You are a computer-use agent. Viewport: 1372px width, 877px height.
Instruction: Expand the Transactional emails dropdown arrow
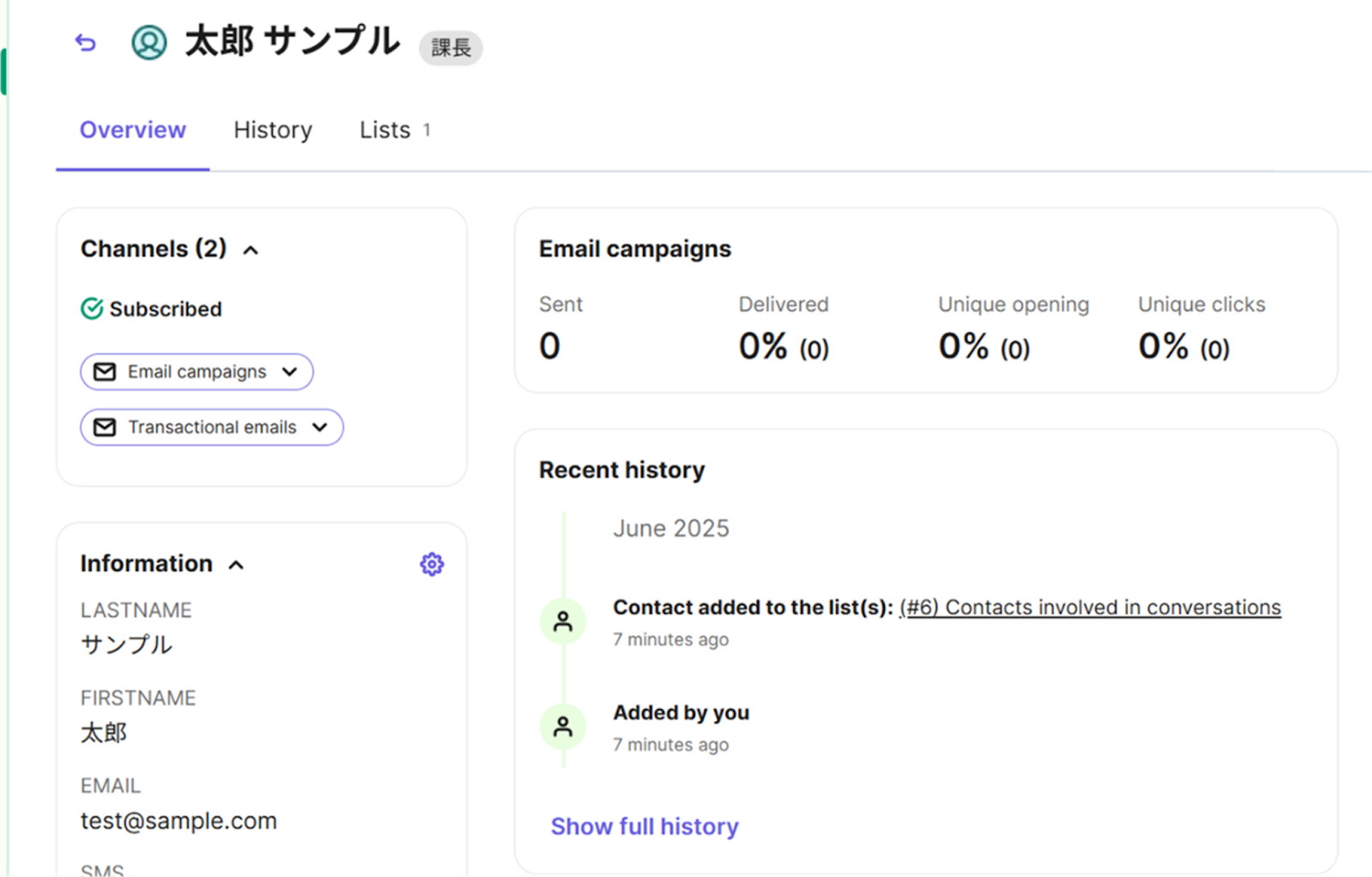(320, 427)
